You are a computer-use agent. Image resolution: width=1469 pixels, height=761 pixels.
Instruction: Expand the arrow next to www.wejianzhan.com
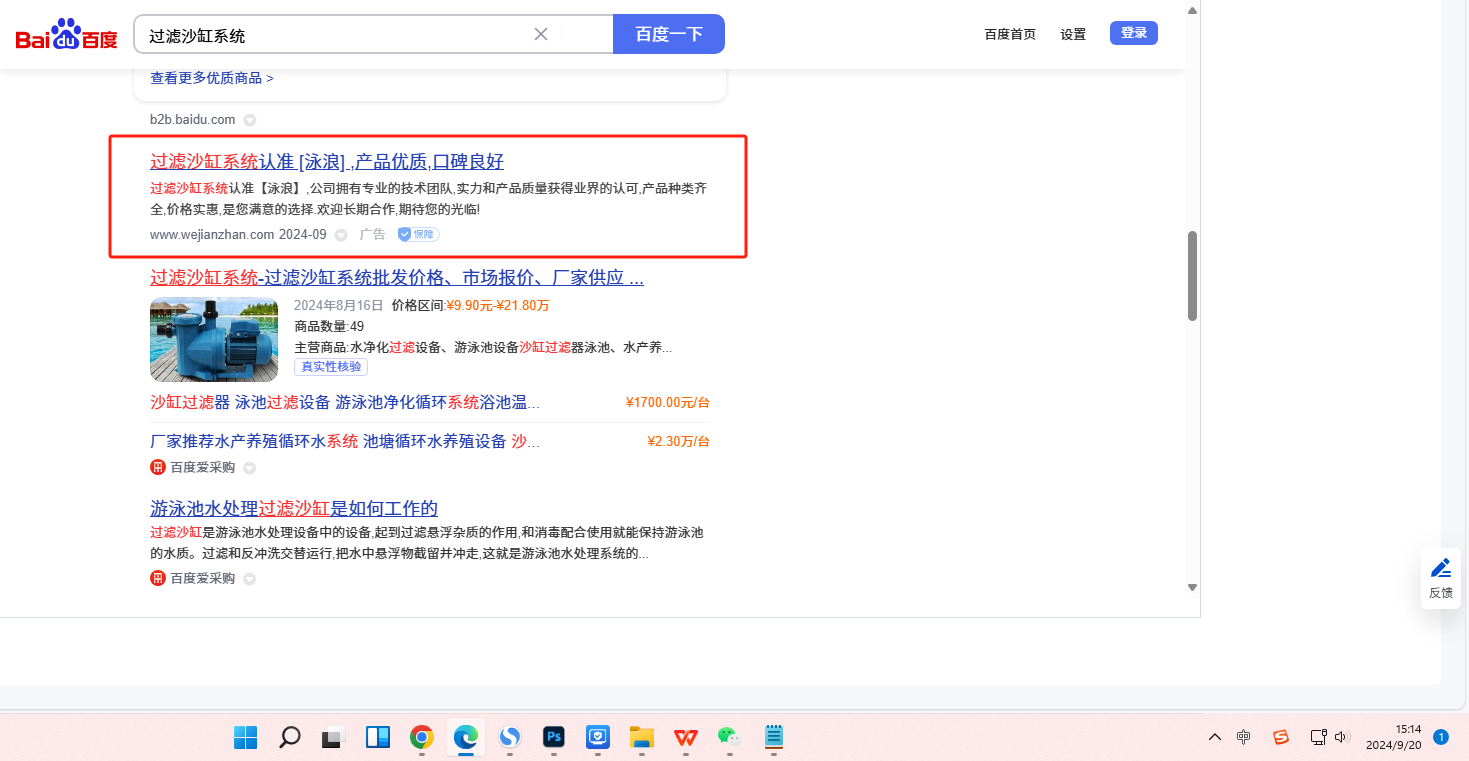pos(340,235)
